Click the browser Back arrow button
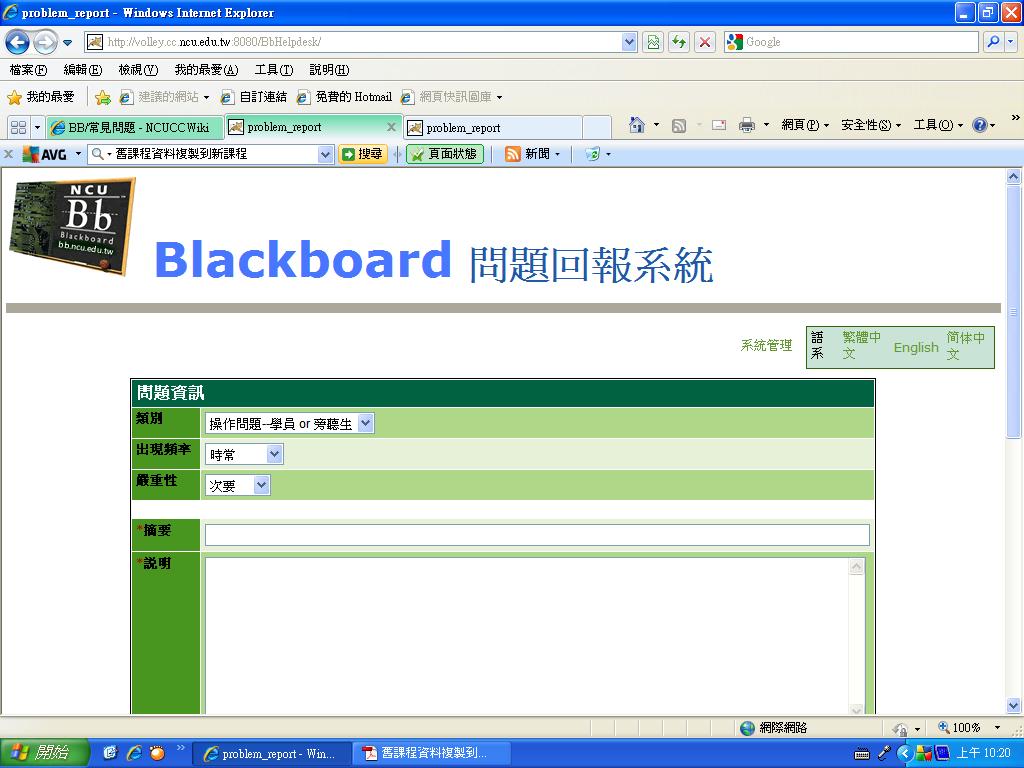Screen dimensions: 1024x768 pos(17,42)
